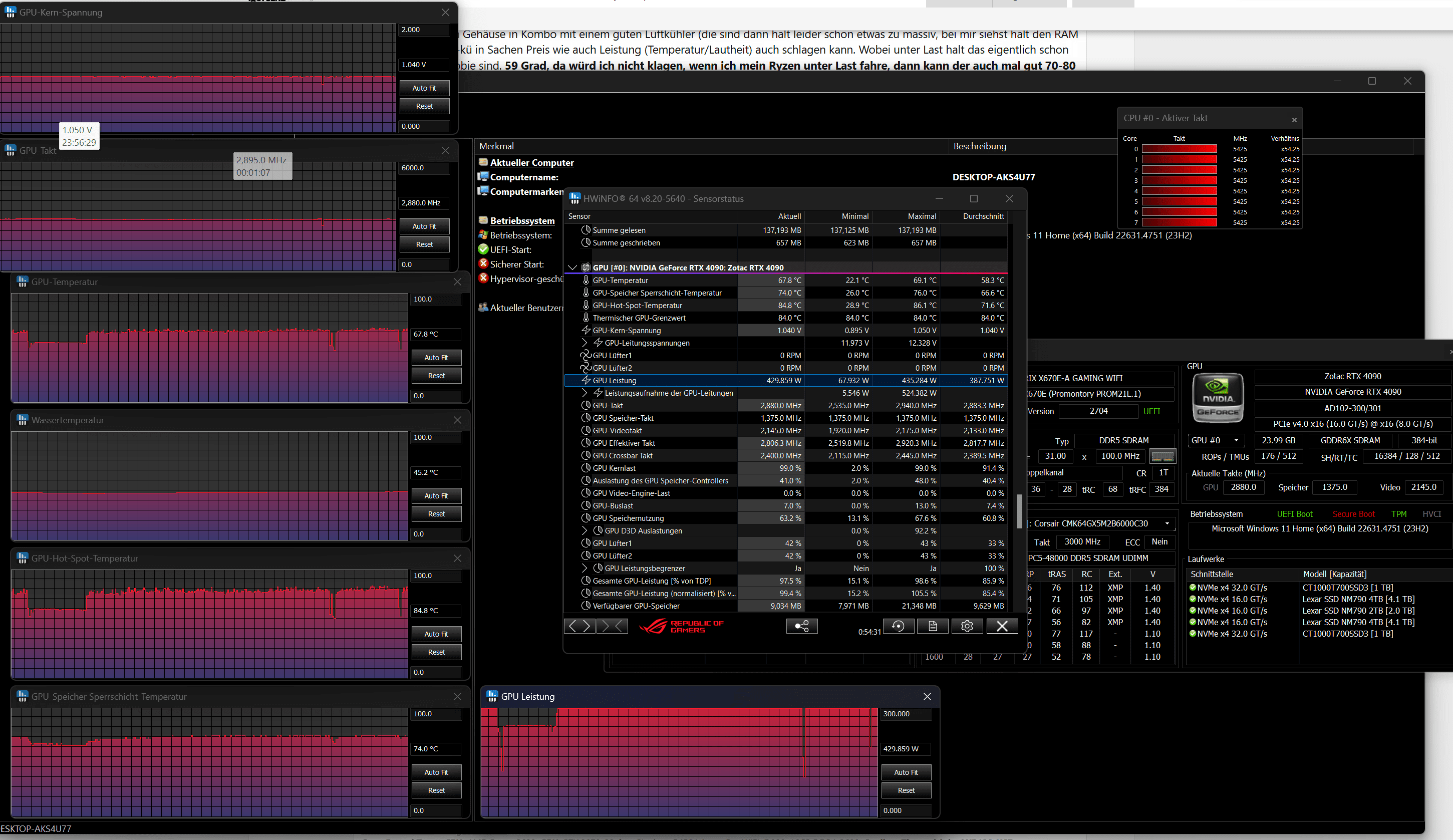Open sensor settings with the gear icon
The width and height of the screenshot is (1453, 840).
click(x=967, y=626)
